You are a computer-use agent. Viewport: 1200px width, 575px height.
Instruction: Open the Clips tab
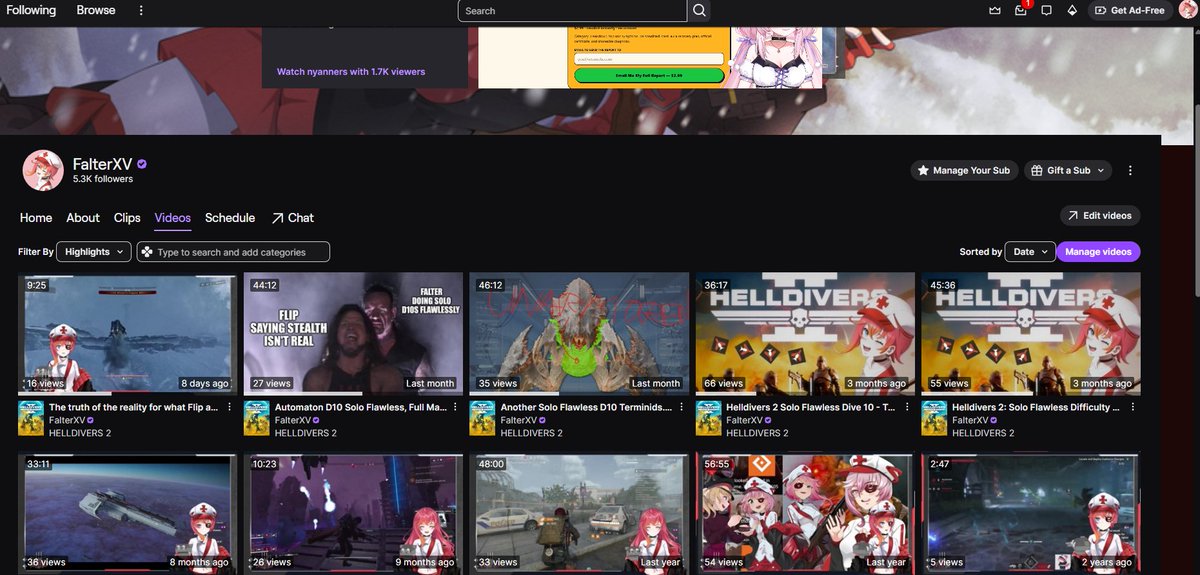[127, 217]
